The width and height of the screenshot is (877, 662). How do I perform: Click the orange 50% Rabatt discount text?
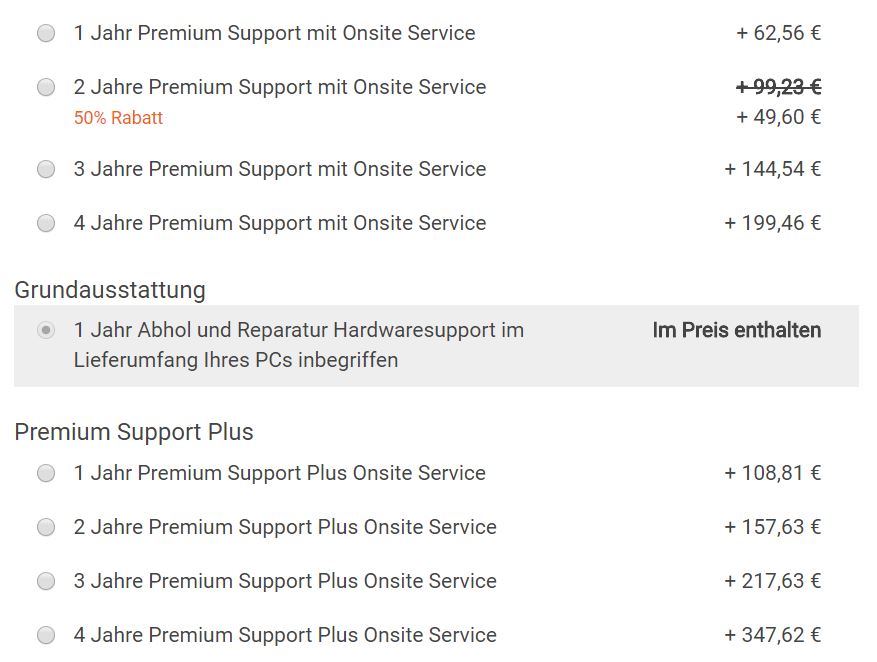118,118
